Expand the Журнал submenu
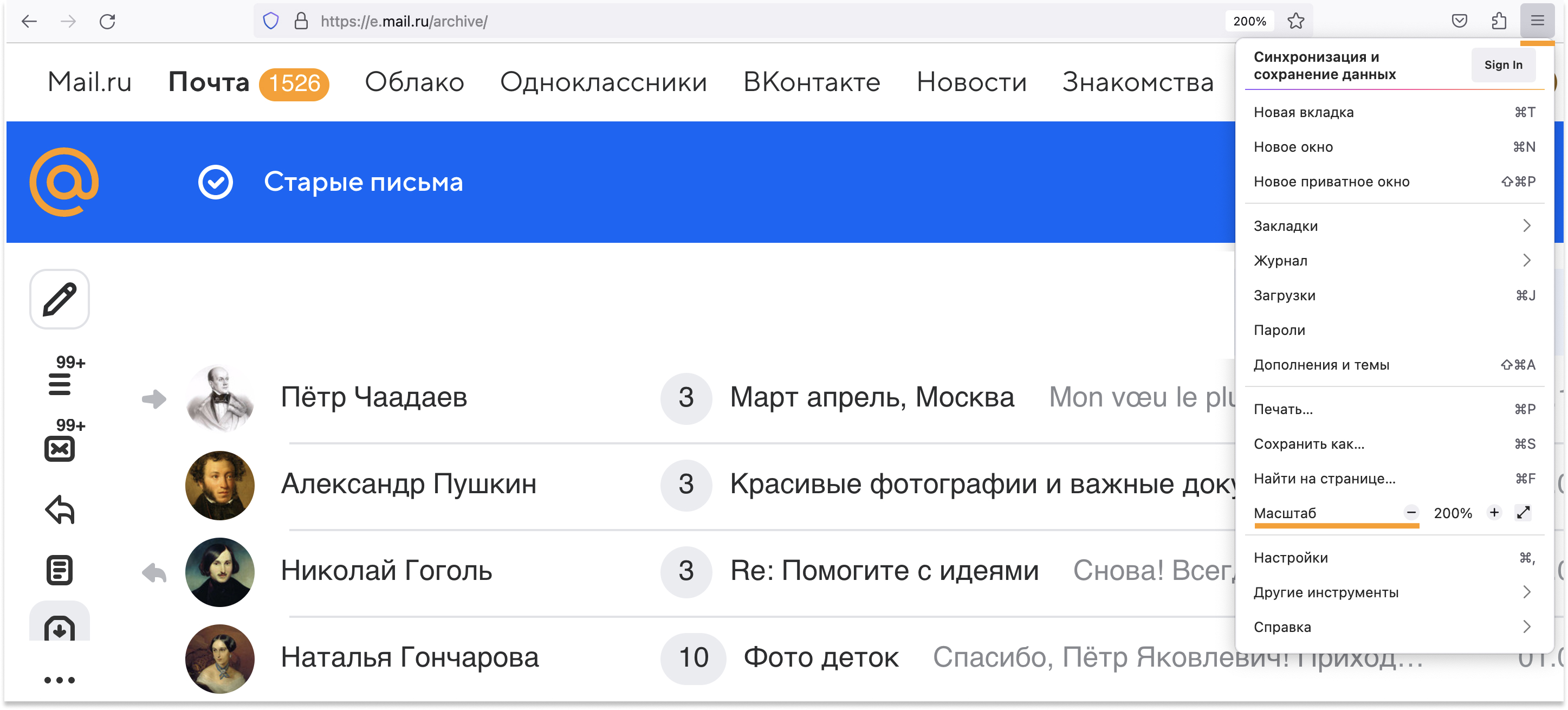The image size is (1568, 710). point(1394,261)
